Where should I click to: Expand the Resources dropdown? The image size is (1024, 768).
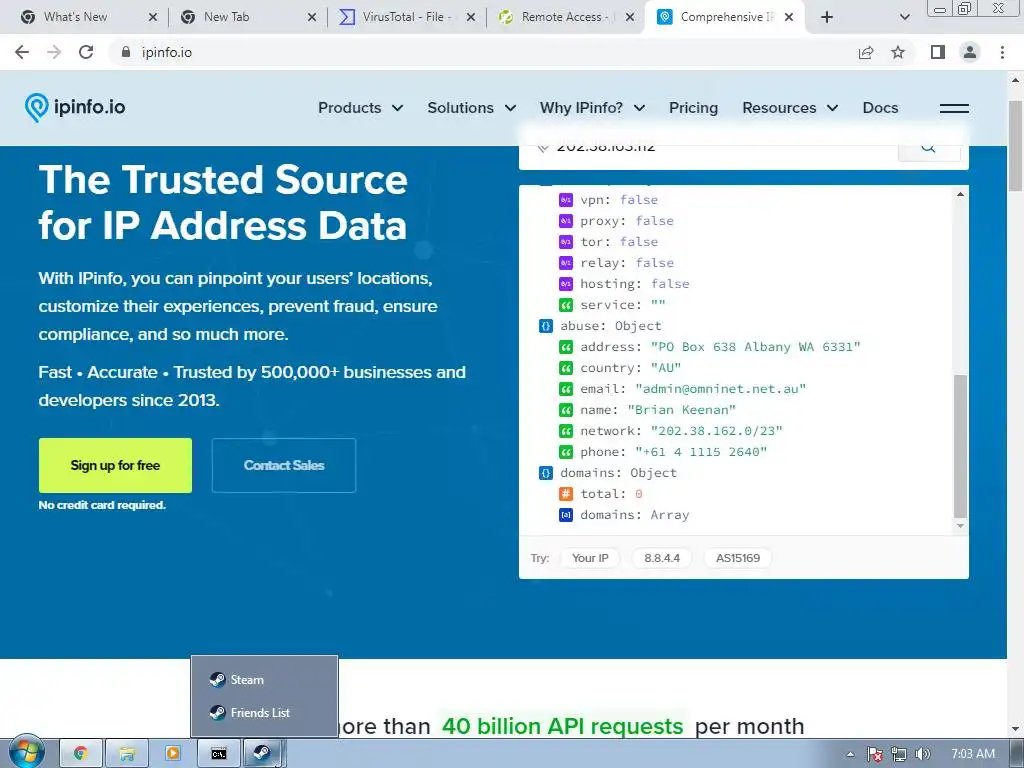coord(790,108)
